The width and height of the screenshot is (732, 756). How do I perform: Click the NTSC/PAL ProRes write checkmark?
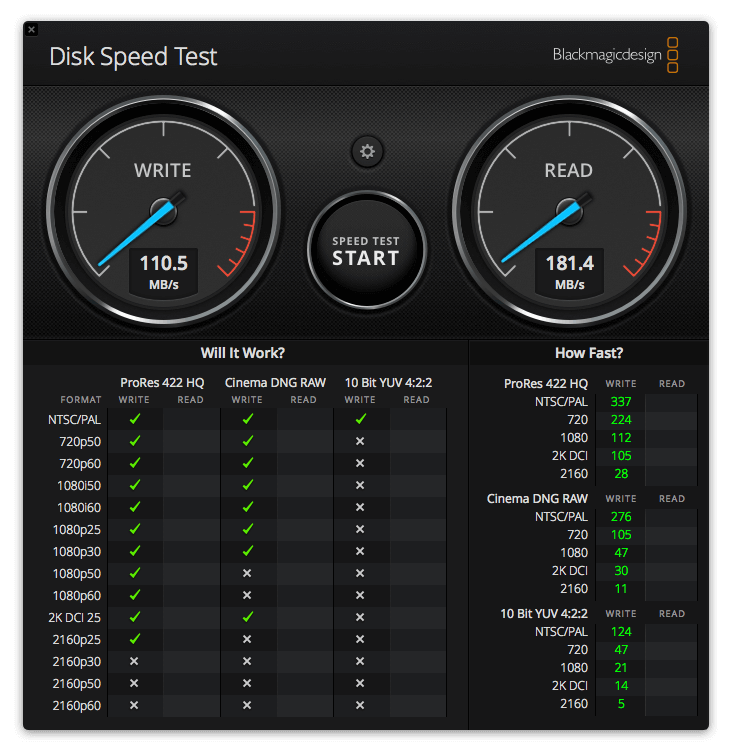coord(135,418)
